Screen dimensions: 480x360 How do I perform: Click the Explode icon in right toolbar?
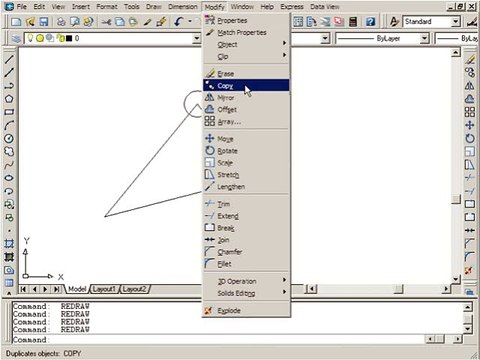click(x=470, y=270)
